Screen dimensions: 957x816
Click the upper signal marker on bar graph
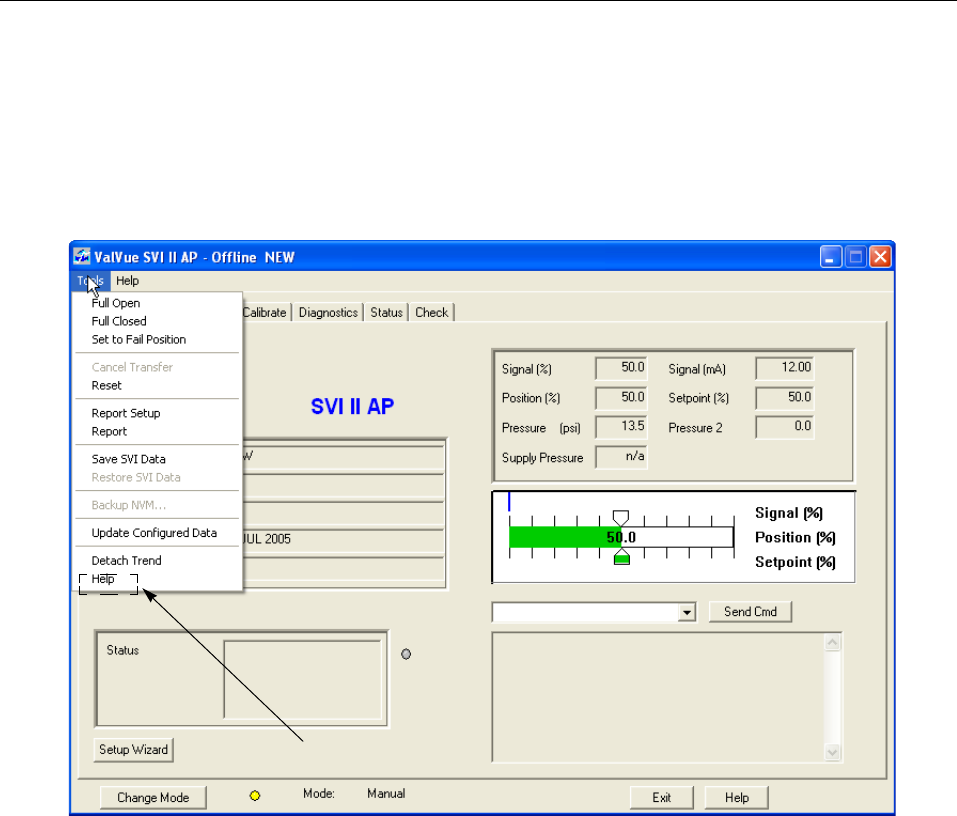pos(621,518)
